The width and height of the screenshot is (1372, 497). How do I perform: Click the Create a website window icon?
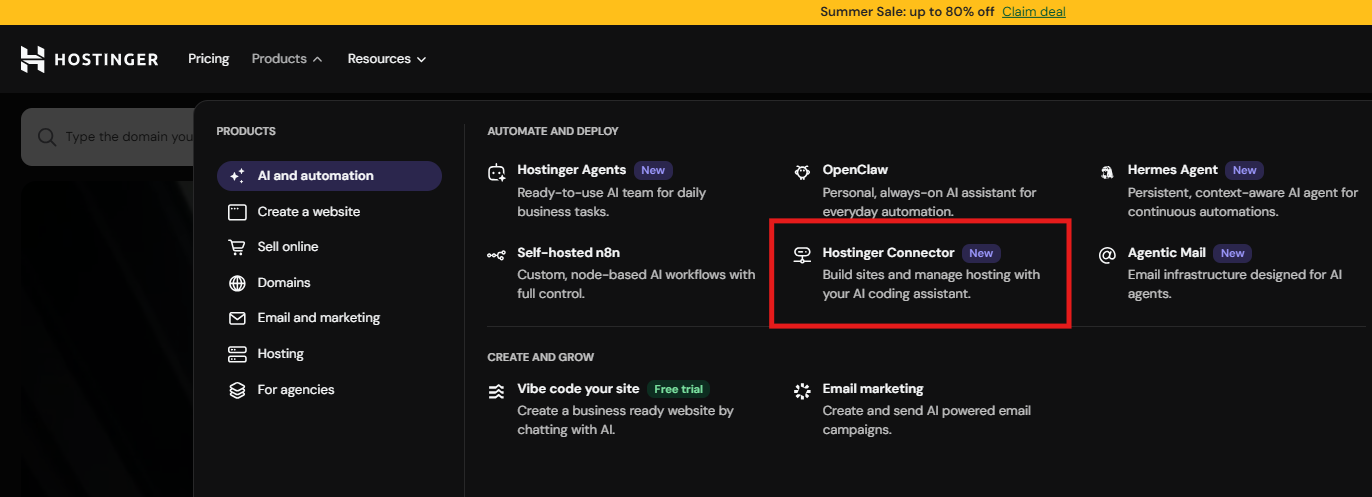[237, 212]
